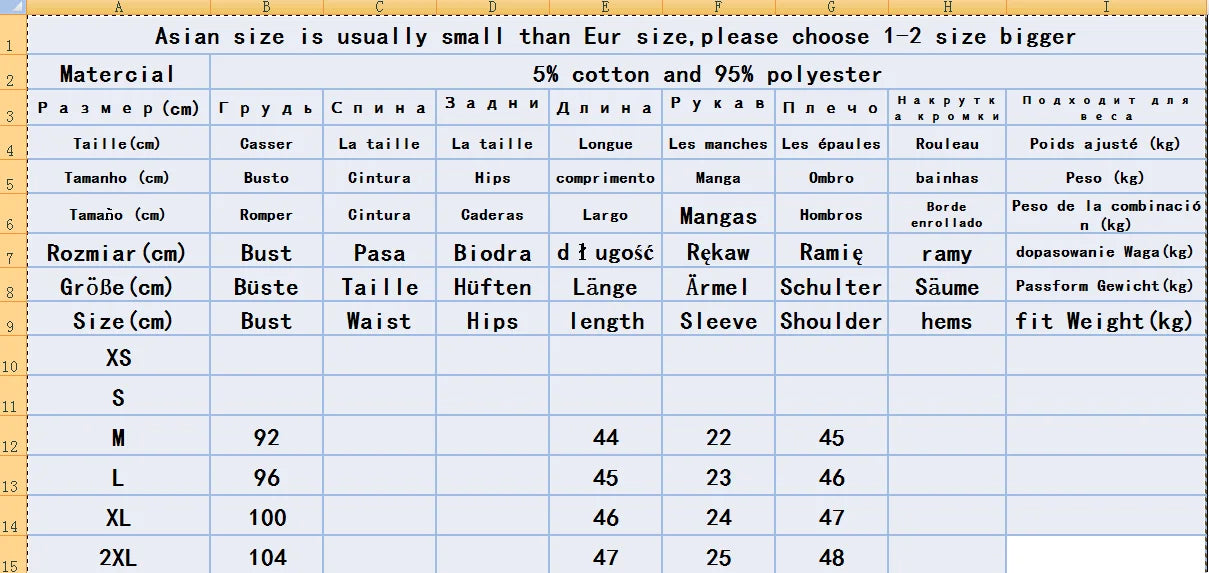This screenshot has height=573, width=1209.
Task: Click column header H
Action: [x=946, y=7]
